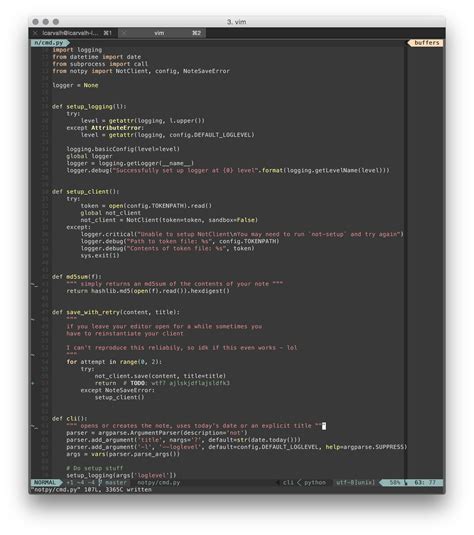Click the 'logger = logging.getLogger(__name__)' line
The image size is (474, 535).
(130, 163)
